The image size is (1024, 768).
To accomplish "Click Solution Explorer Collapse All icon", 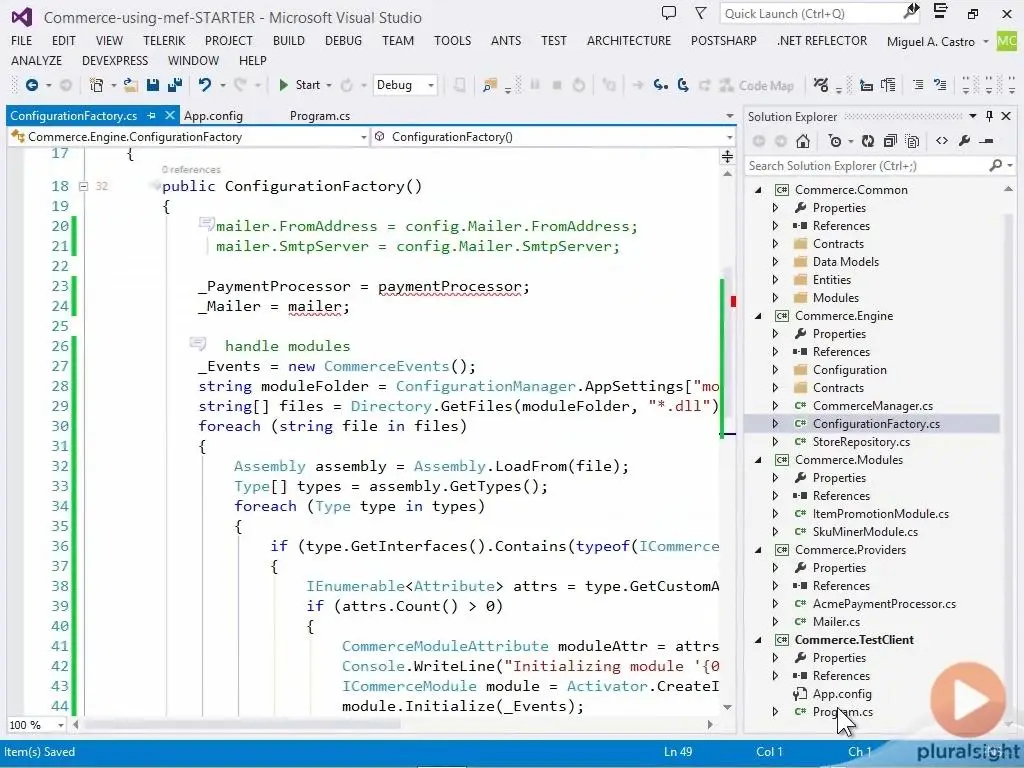I will (889, 141).
